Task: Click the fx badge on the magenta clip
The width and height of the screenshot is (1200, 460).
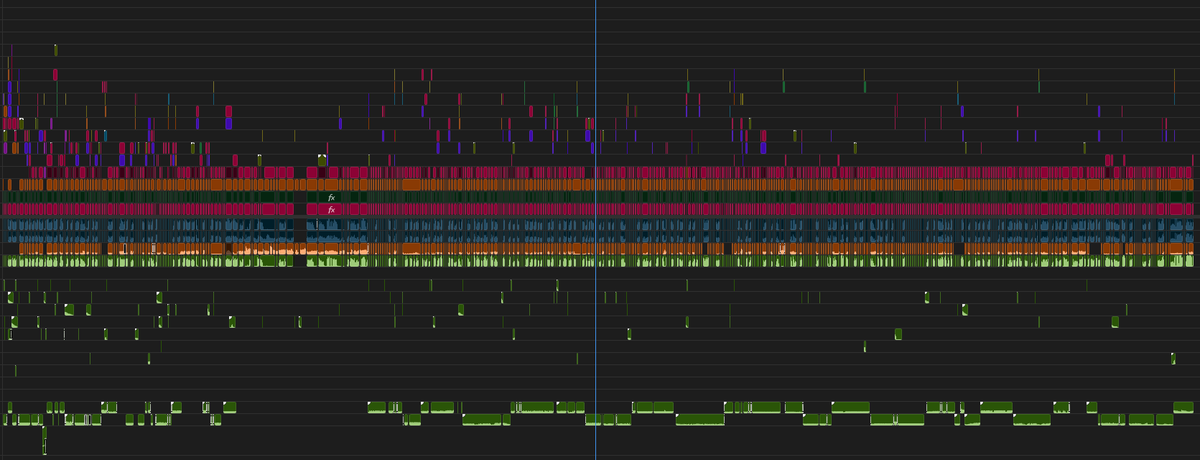Action: click(x=331, y=210)
